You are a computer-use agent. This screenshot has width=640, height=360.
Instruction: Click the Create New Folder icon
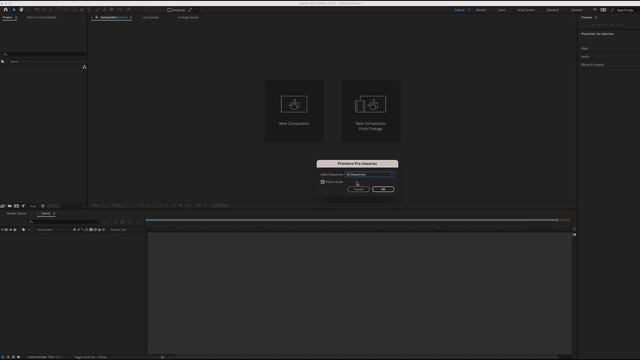click(x=9, y=206)
